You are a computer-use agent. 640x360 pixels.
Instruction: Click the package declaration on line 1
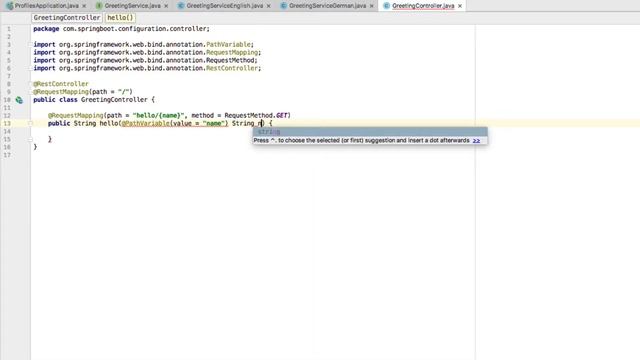[x=121, y=29]
